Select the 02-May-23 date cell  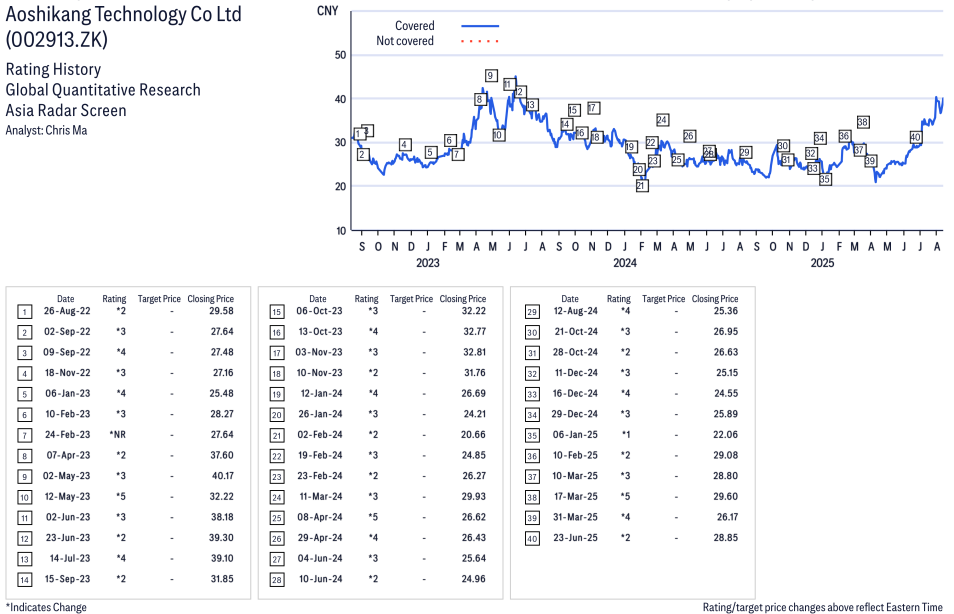click(66, 476)
